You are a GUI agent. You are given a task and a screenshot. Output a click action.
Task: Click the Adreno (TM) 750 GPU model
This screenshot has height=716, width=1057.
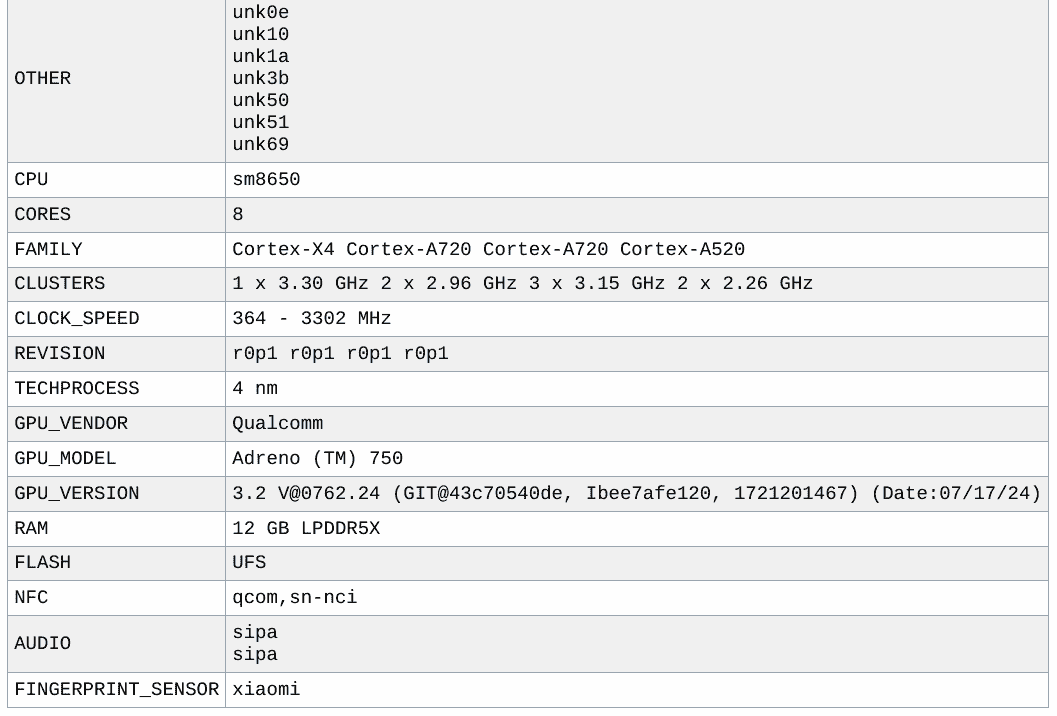(317, 459)
